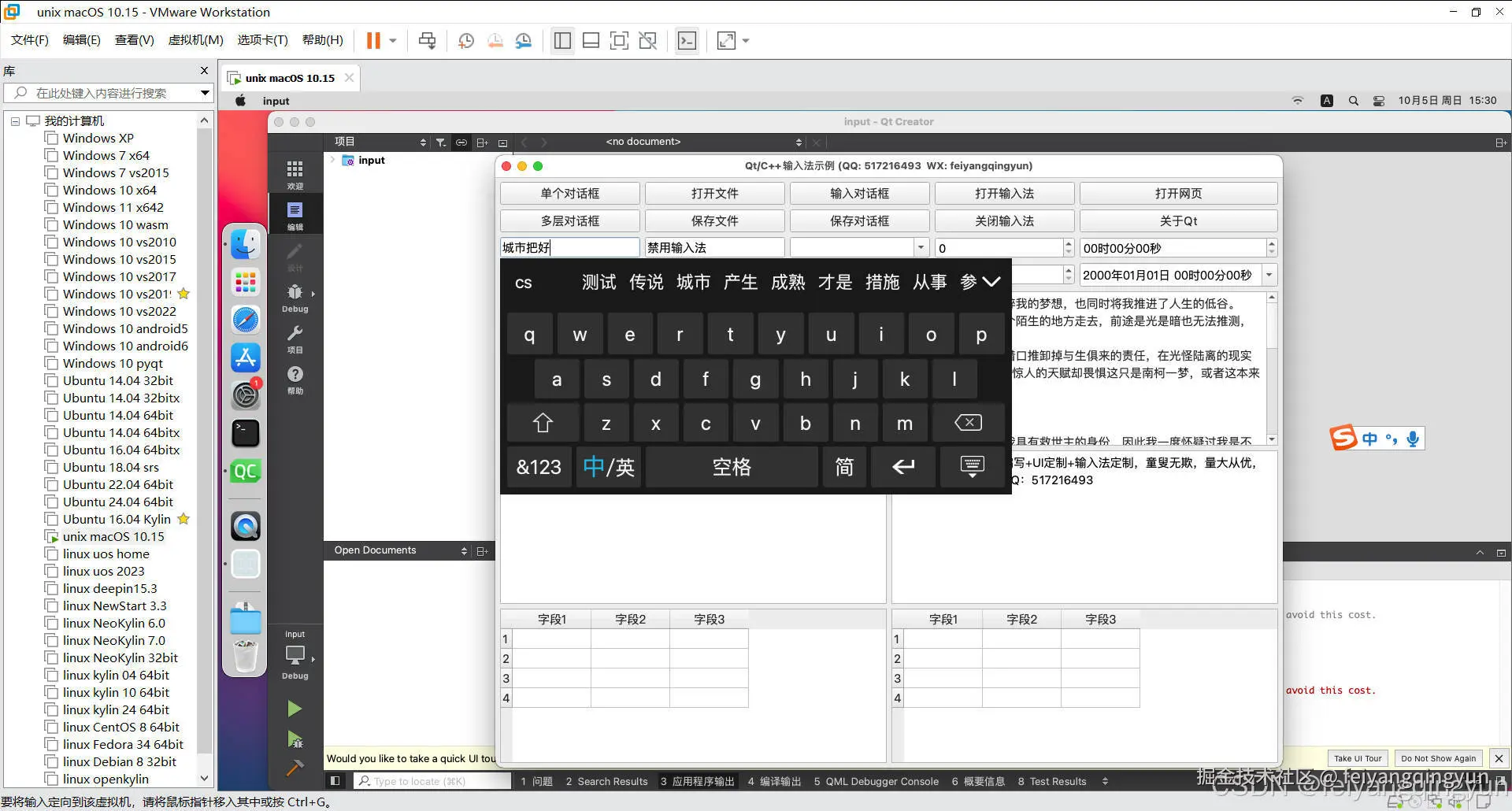Viewport: 1512px width, 811px height.
Task: Click the 城市把好 text input field
Action: tap(569, 247)
